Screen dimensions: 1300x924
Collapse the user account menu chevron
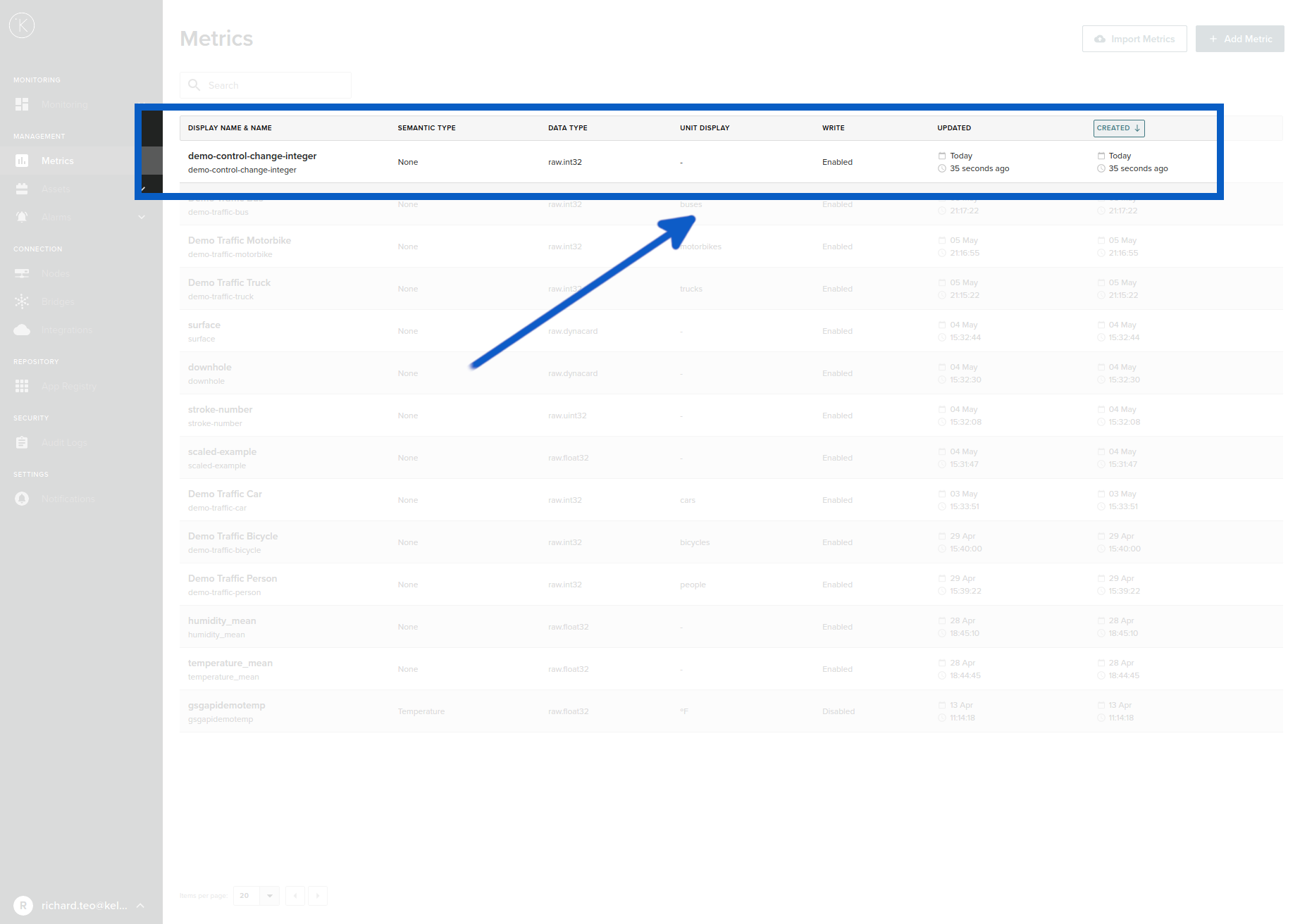(x=140, y=906)
